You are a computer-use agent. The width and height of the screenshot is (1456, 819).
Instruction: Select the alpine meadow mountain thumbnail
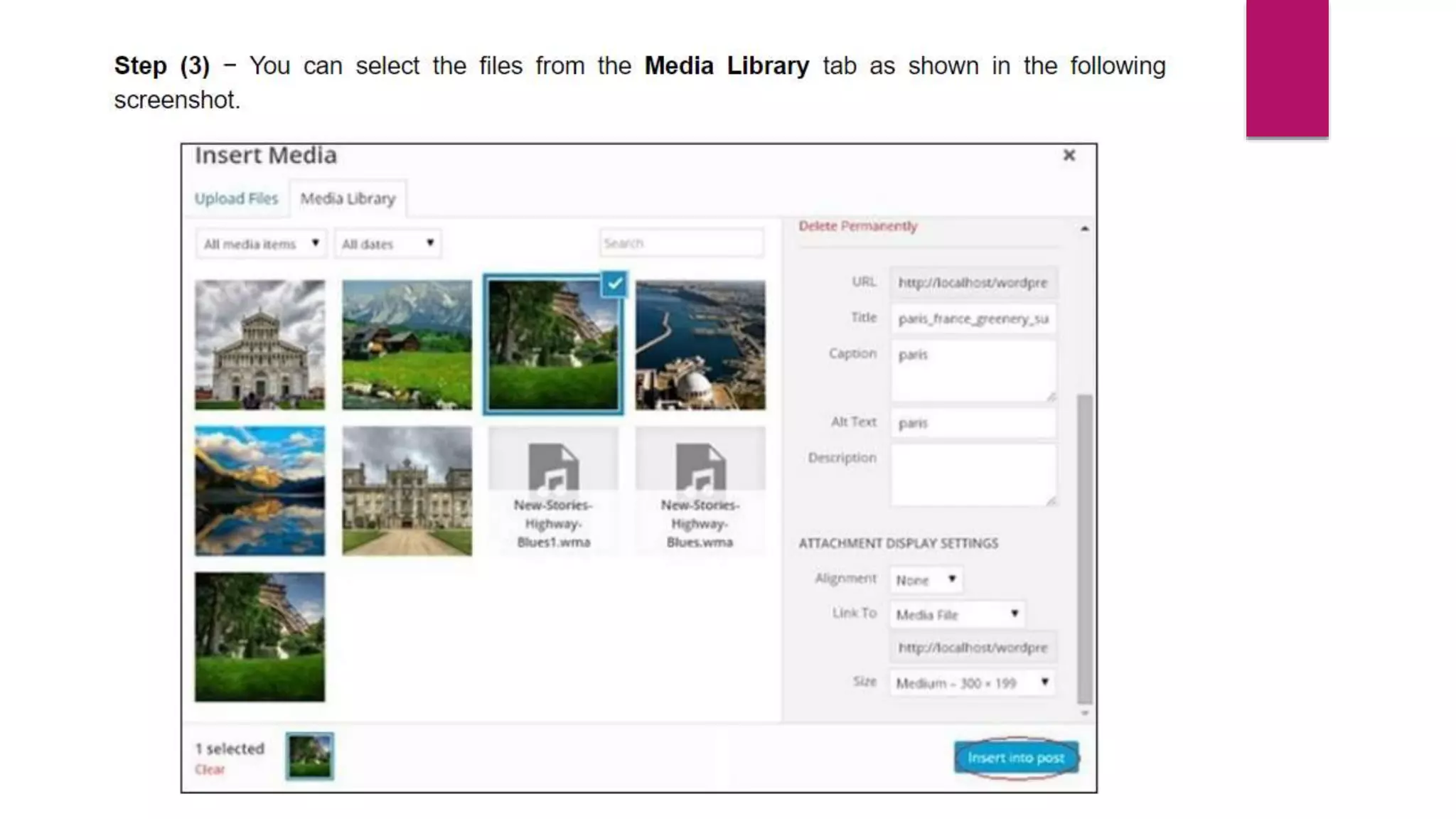407,345
